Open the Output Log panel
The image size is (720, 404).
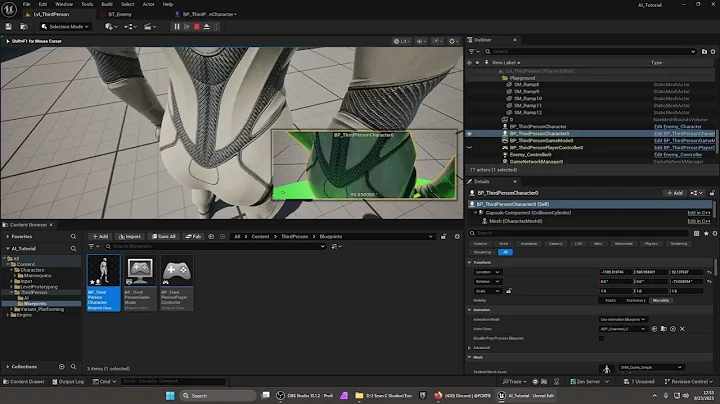pyautogui.click(x=68, y=382)
